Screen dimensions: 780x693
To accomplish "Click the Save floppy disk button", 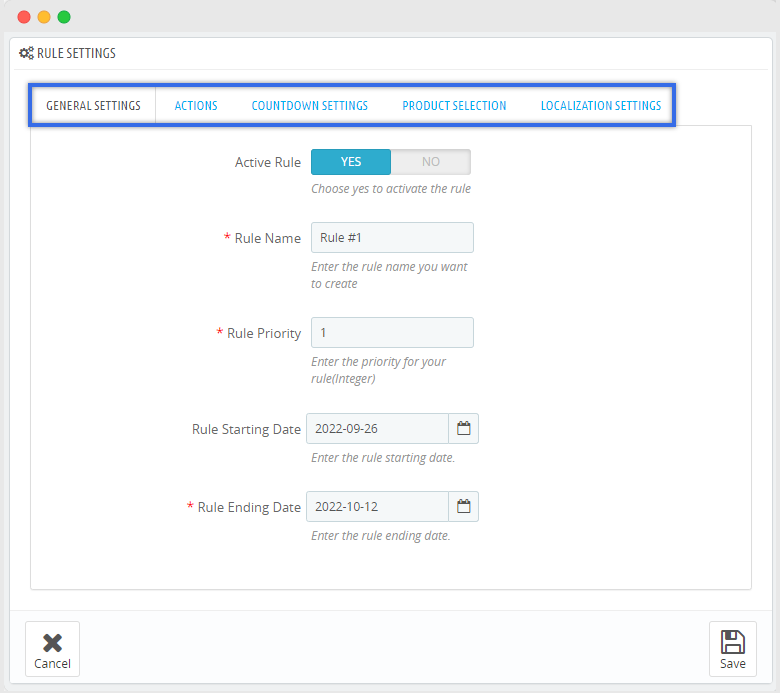I will pos(733,649).
